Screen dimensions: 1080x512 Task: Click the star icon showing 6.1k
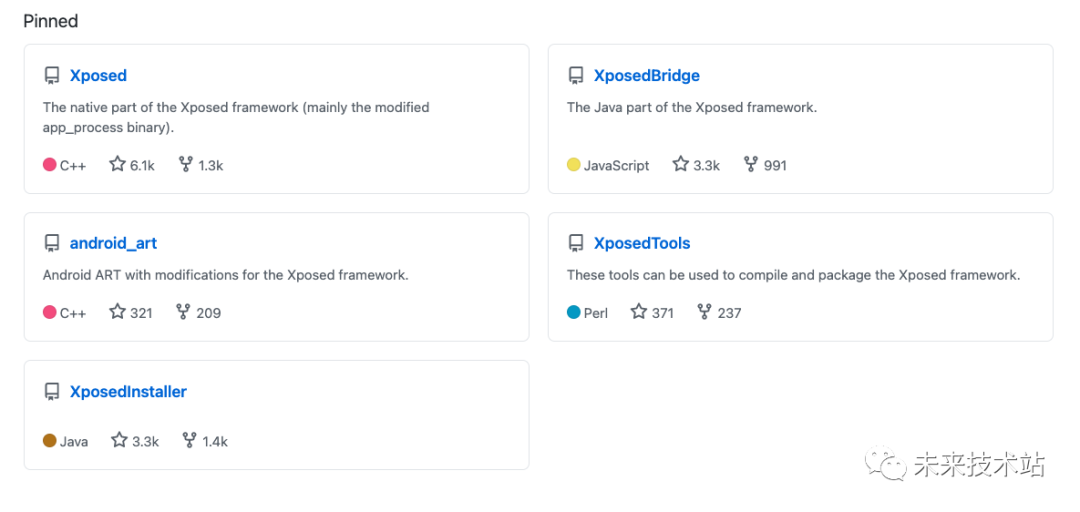[118, 164]
